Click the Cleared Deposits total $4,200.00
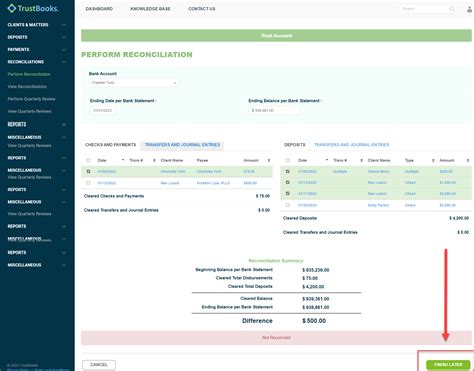The width and height of the screenshot is (474, 371). (459, 218)
